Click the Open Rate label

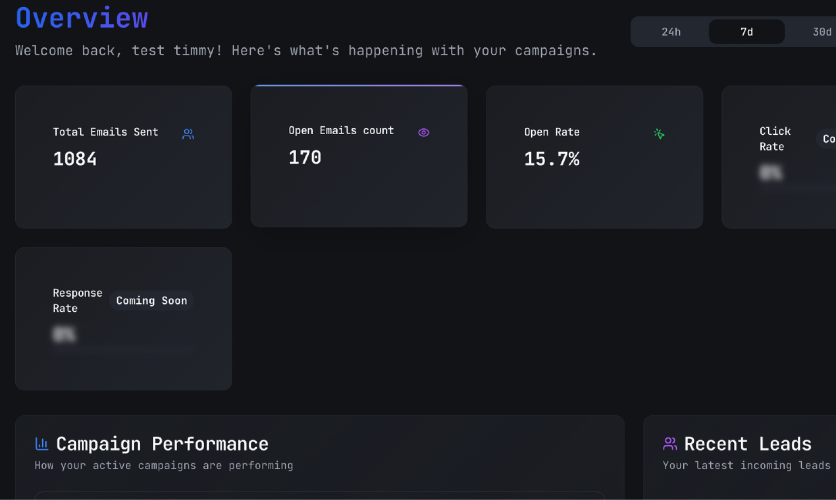(551, 132)
